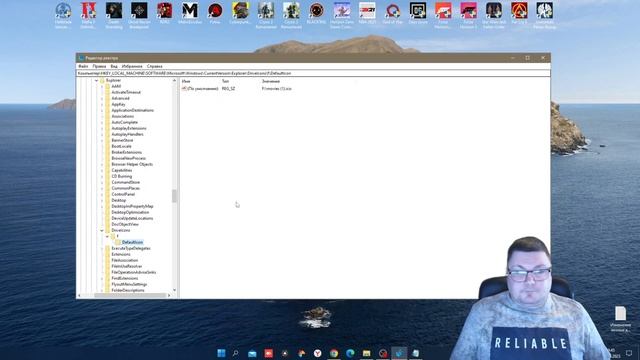Select the Explorer key
Image resolution: width=640 pixels, height=360 pixels.
[x=113, y=80]
